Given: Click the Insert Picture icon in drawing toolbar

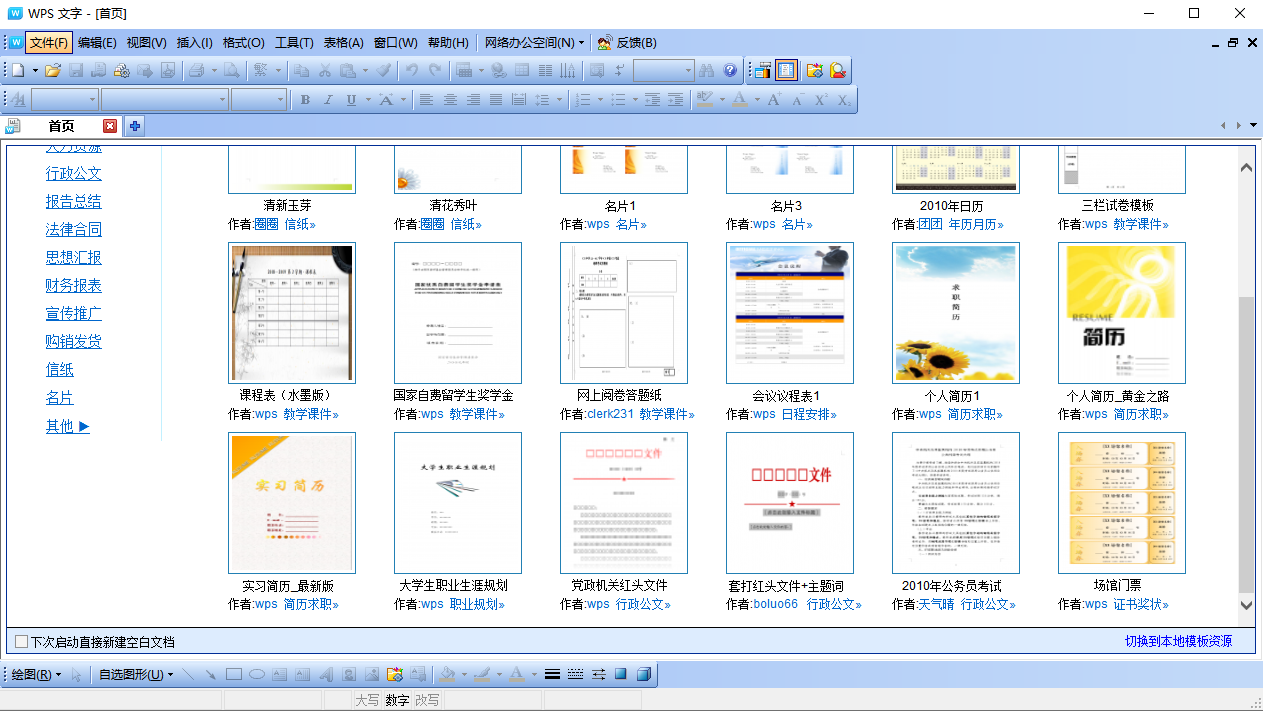Looking at the screenshot, I should click(x=372, y=674).
